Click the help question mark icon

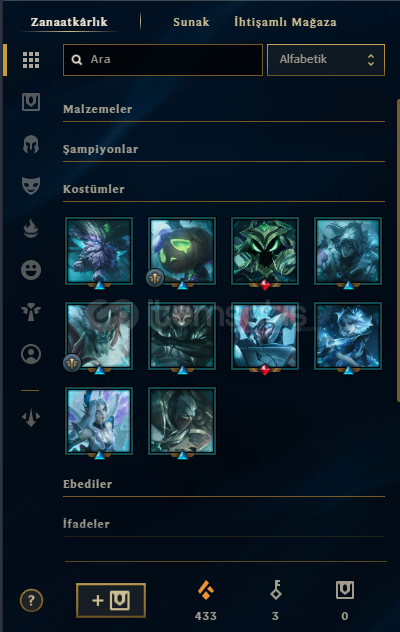pos(31,601)
